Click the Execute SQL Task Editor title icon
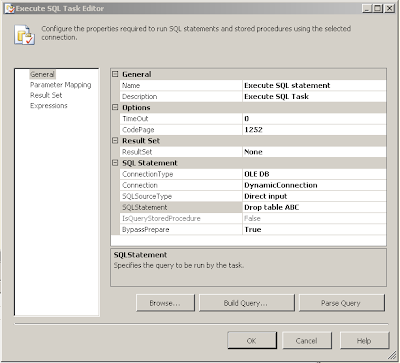The width and height of the screenshot is (400, 363). click(x=10, y=8)
